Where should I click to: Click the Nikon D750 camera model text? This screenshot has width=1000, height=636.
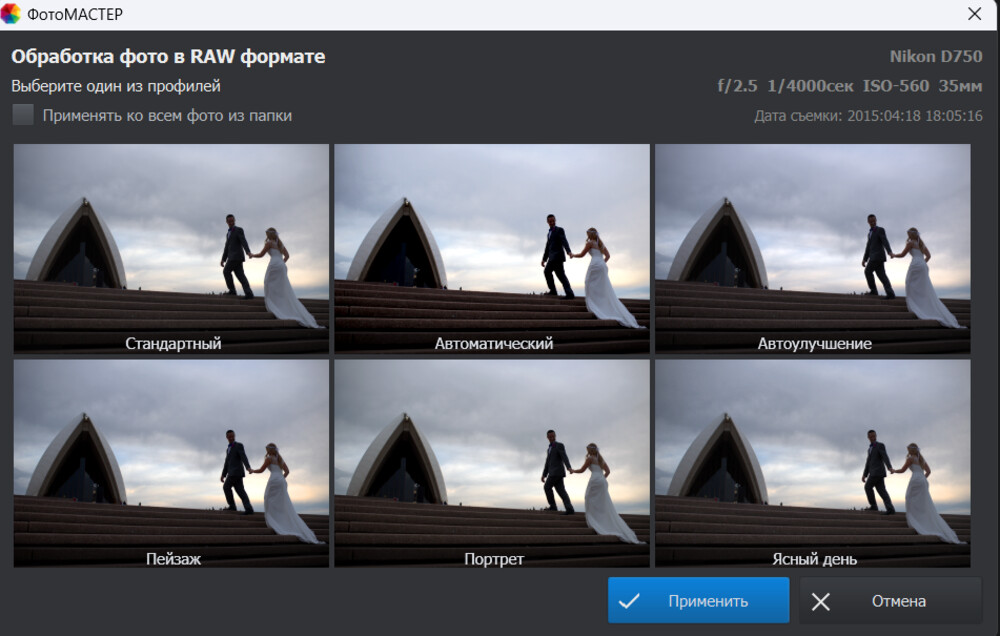pos(935,57)
